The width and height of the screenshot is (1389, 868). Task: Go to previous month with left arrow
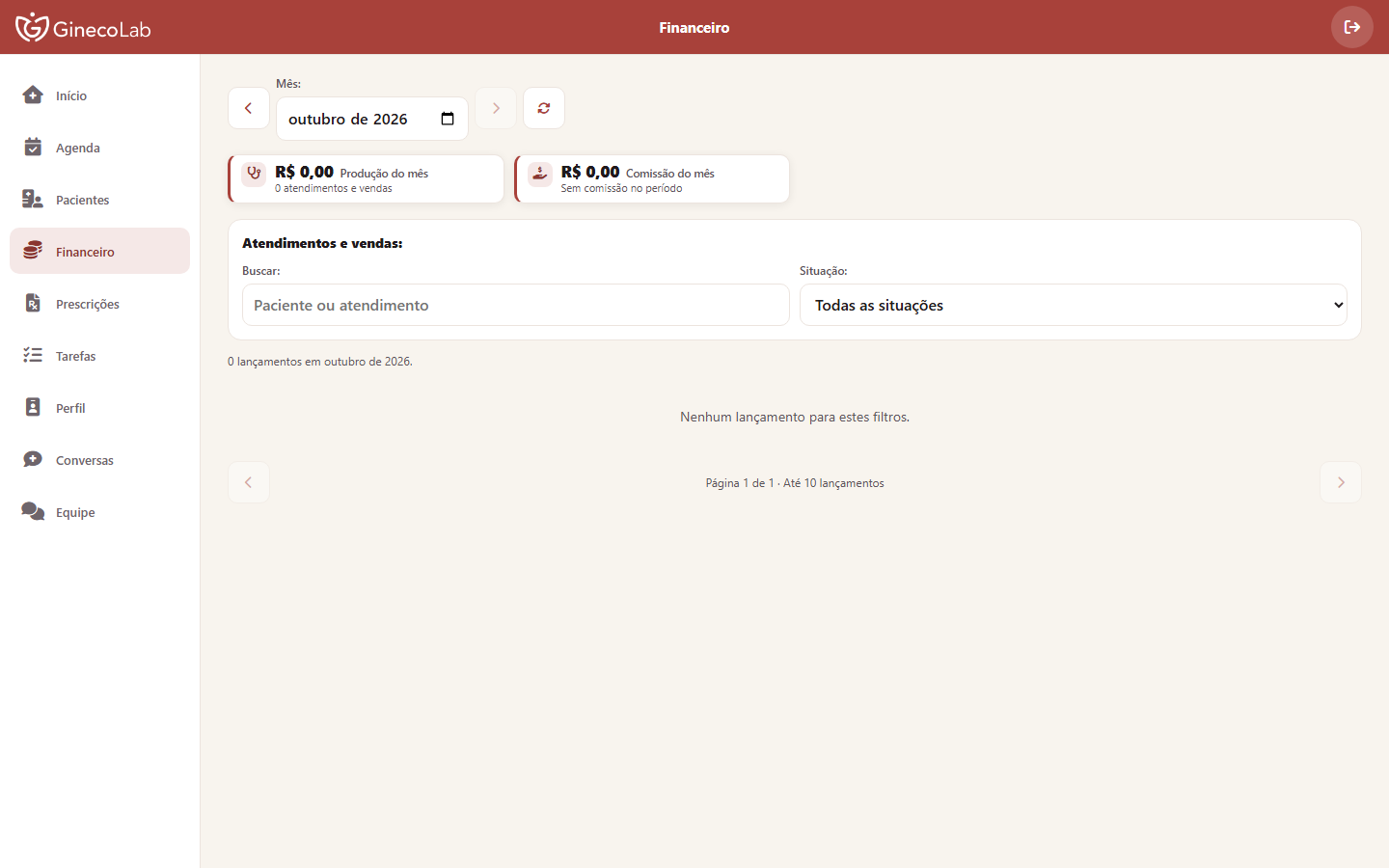coord(249,108)
